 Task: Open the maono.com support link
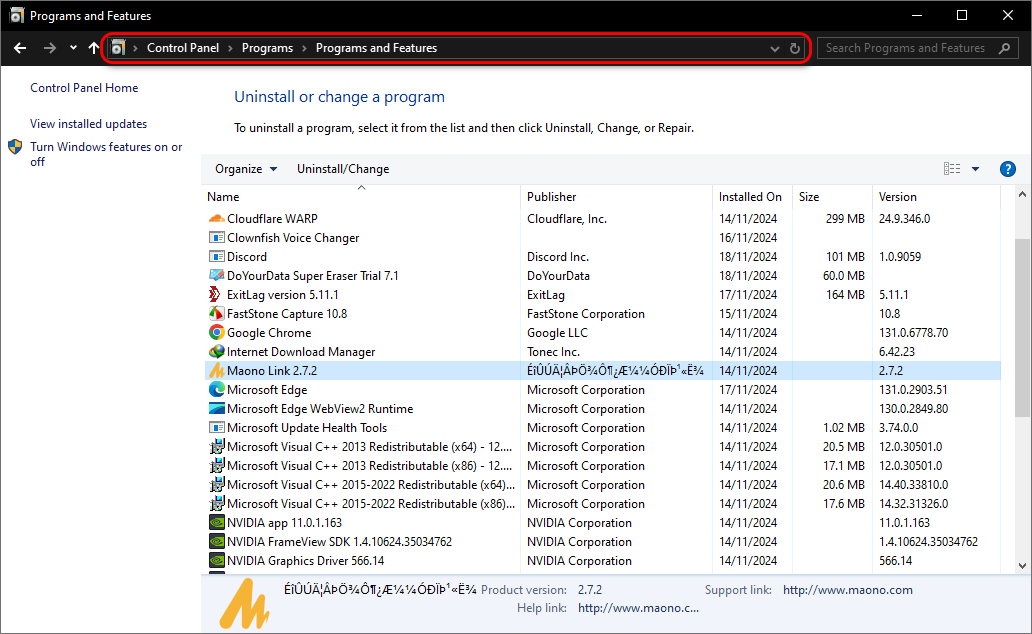click(848, 590)
